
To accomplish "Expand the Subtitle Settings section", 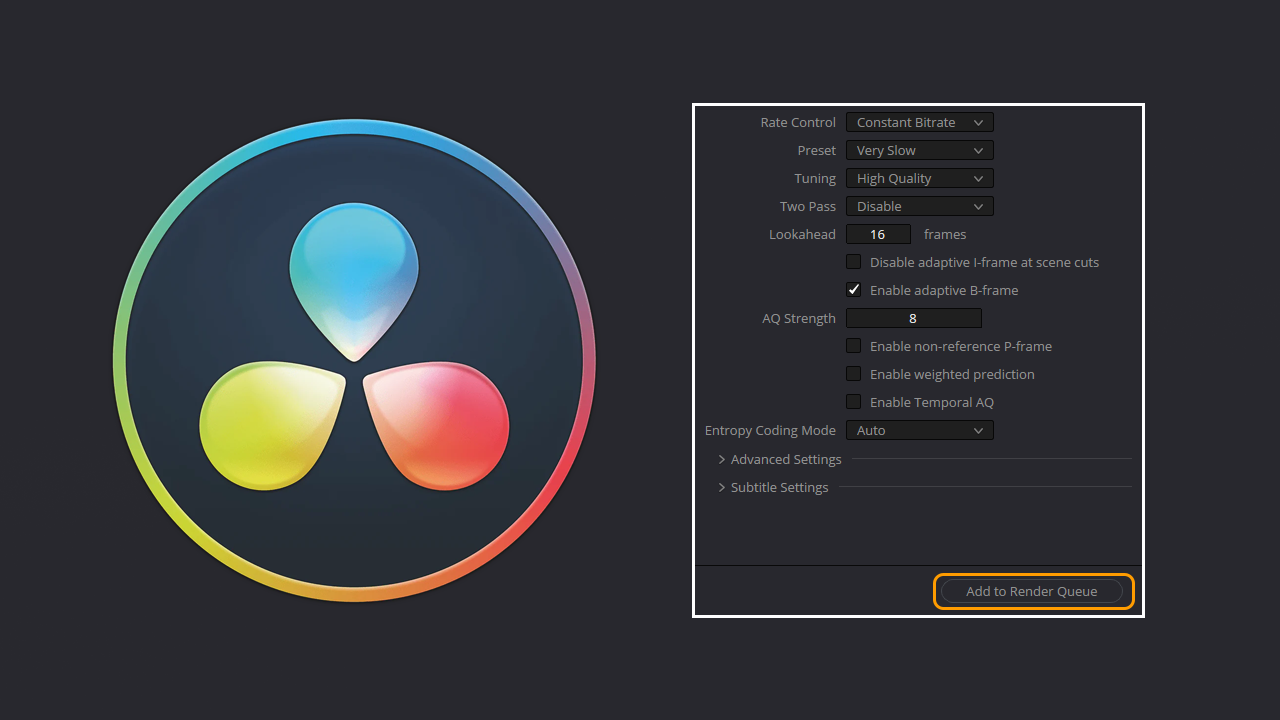I will (773, 487).
